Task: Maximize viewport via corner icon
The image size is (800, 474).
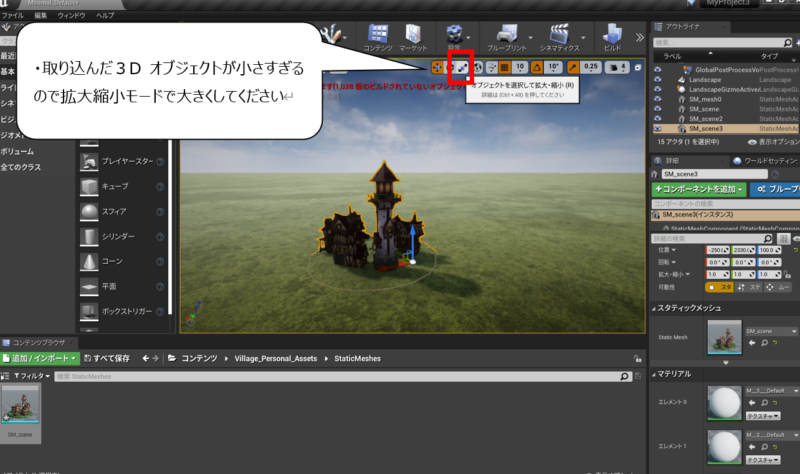Action: 638,67
